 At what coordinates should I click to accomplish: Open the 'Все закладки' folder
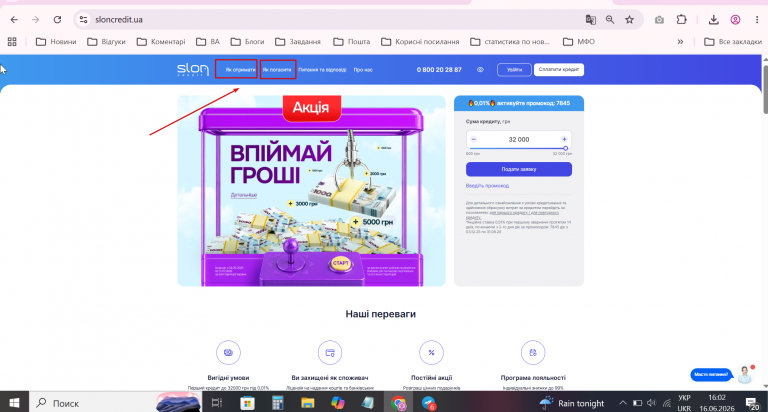(733, 42)
